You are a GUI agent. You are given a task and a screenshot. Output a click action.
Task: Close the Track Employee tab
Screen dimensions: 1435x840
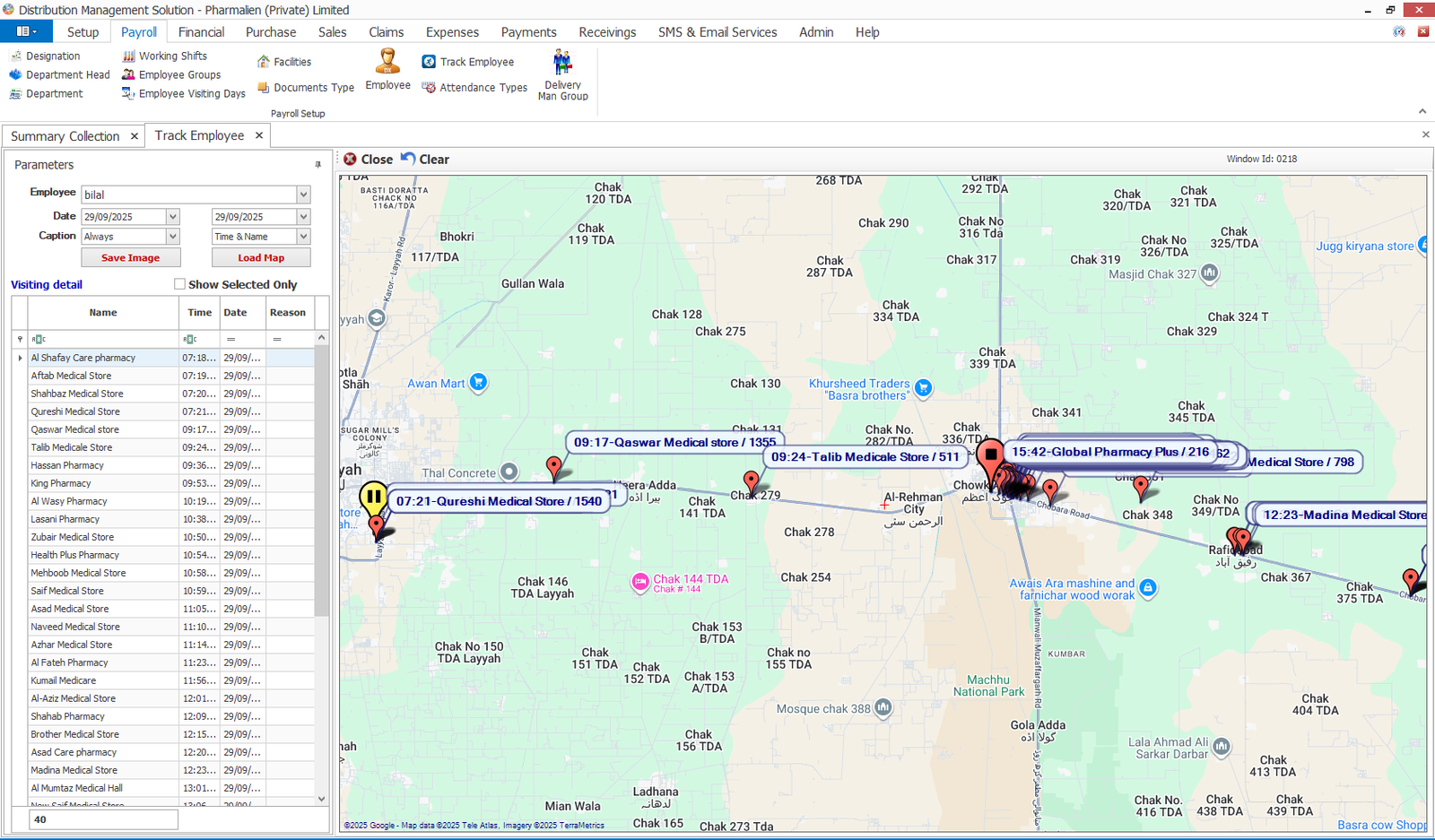pos(259,135)
